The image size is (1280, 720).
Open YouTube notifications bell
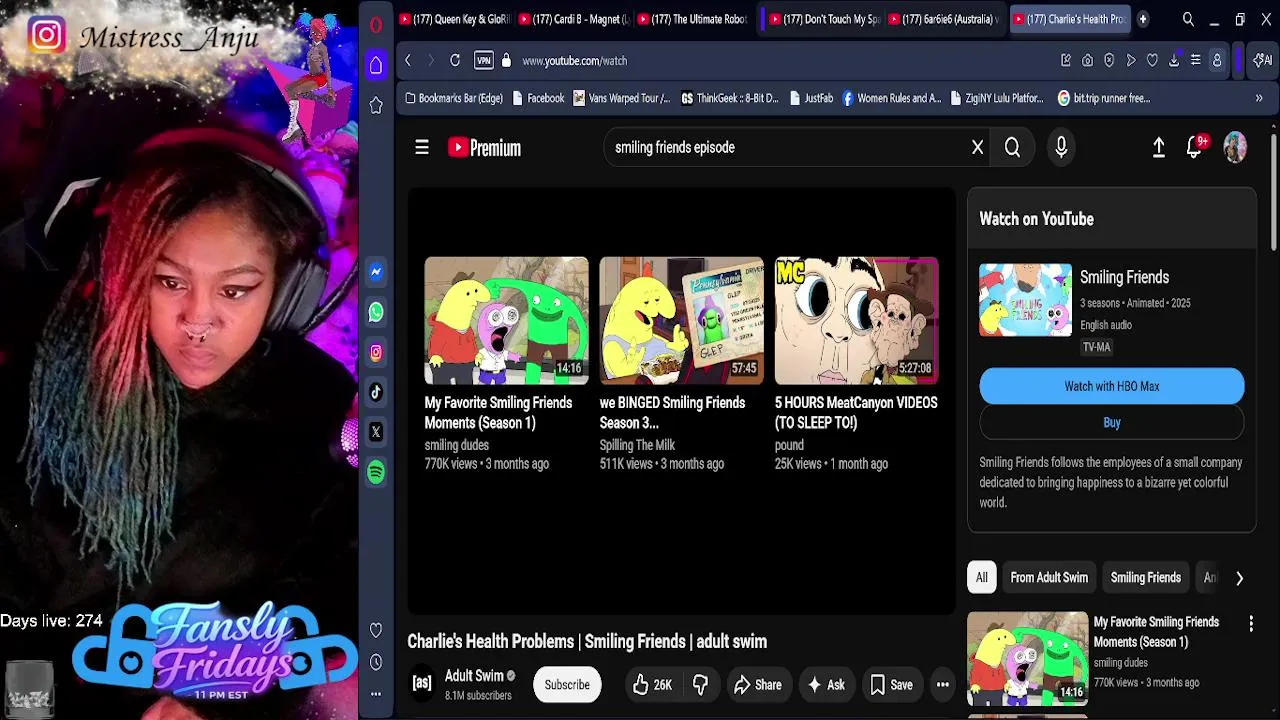[x=1194, y=147]
